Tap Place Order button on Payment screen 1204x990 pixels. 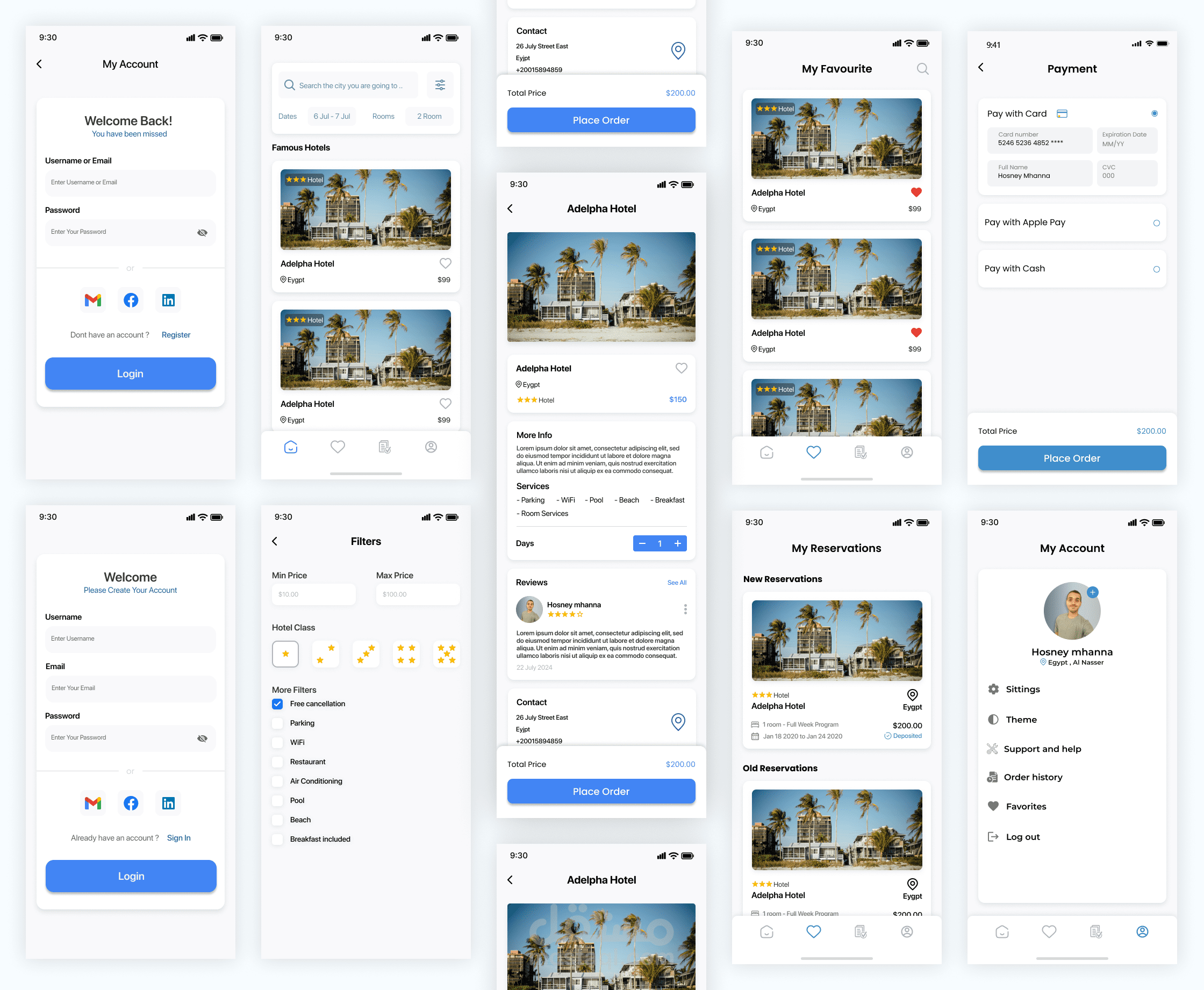click(1072, 458)
